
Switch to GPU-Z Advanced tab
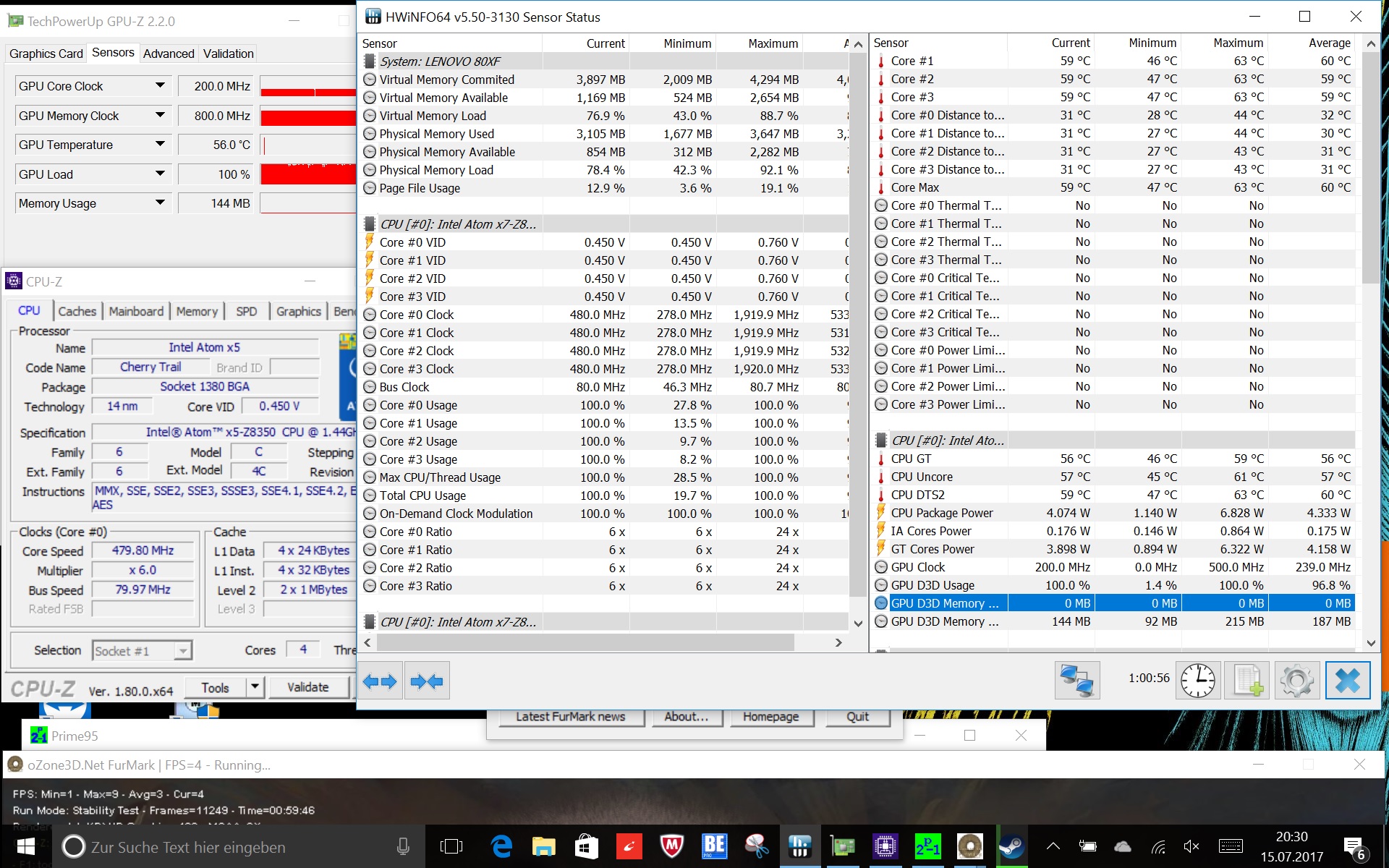click(169, 54)
